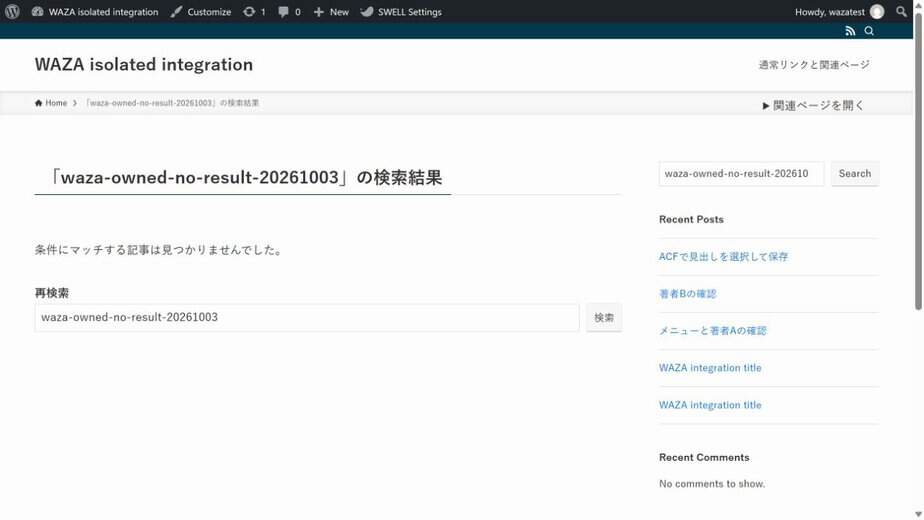Viewport: 924px width, 520px height.
Task: Click the search results breadcrumb text
Action: [171, 103]
